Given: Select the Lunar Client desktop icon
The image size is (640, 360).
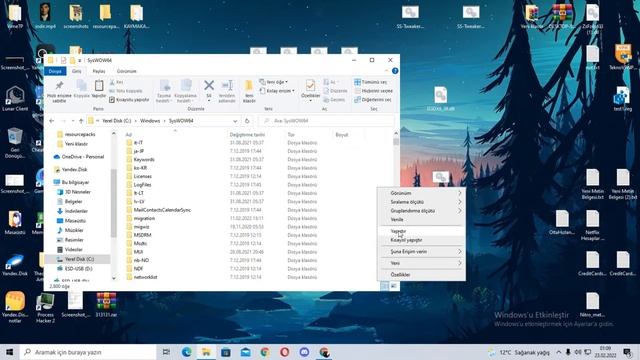Looking at the screenshot, I should (x=15, y=99).
